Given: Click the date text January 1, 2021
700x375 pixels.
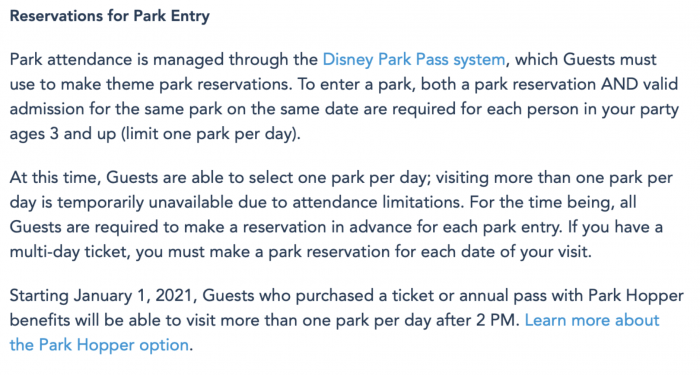Looking at the screenshot, I should click(136, 296).
